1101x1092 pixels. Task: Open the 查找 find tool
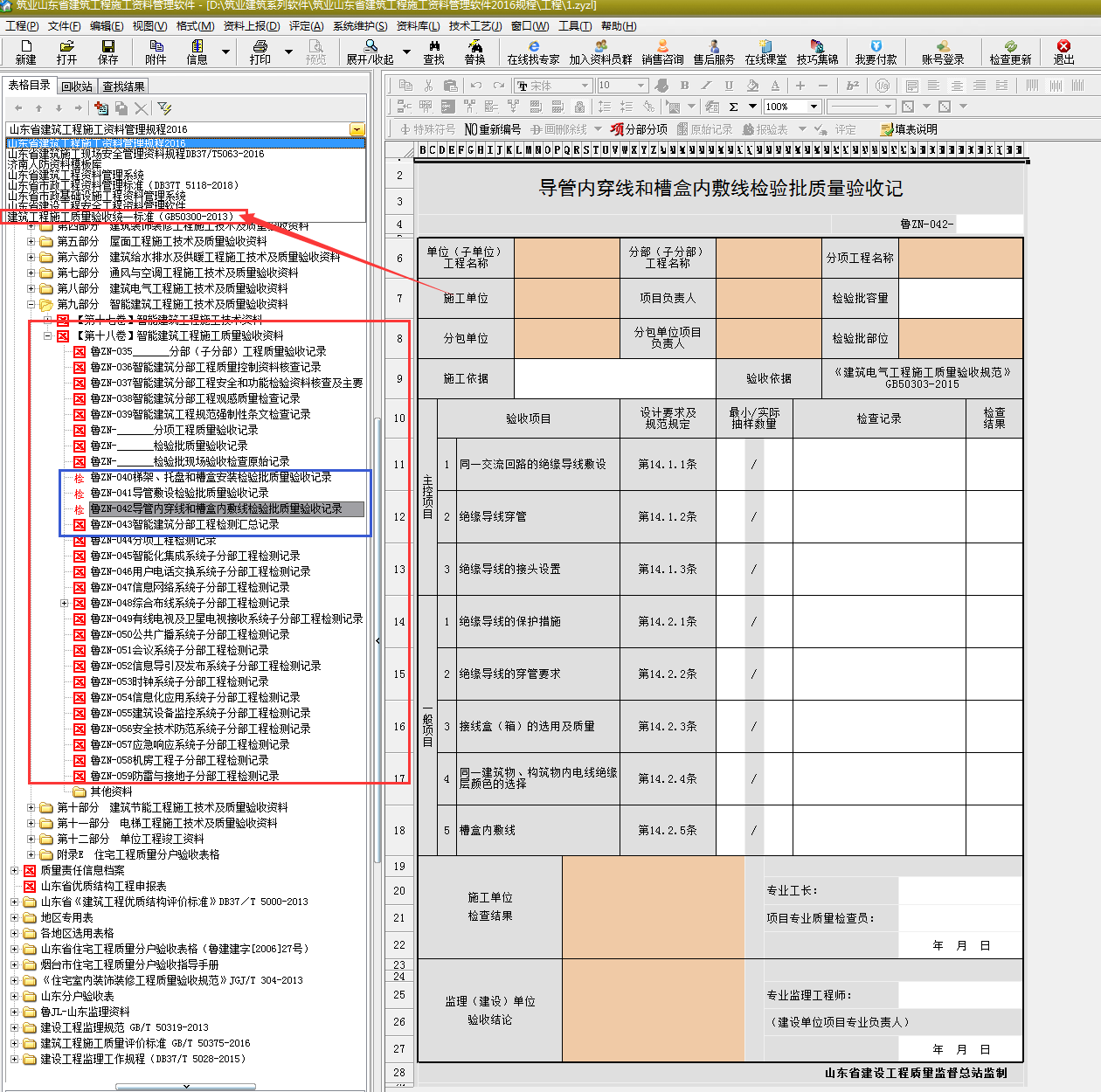[x=433, y=52]
